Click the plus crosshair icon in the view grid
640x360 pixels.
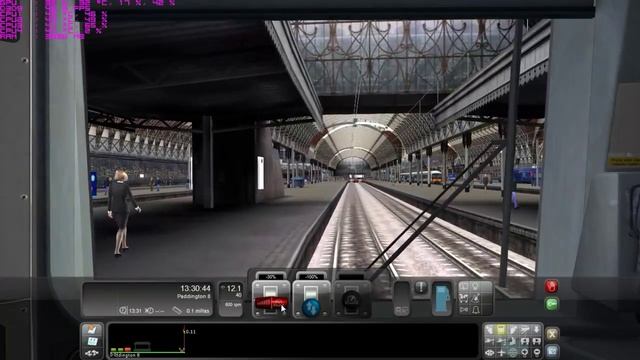coord(501,352)
